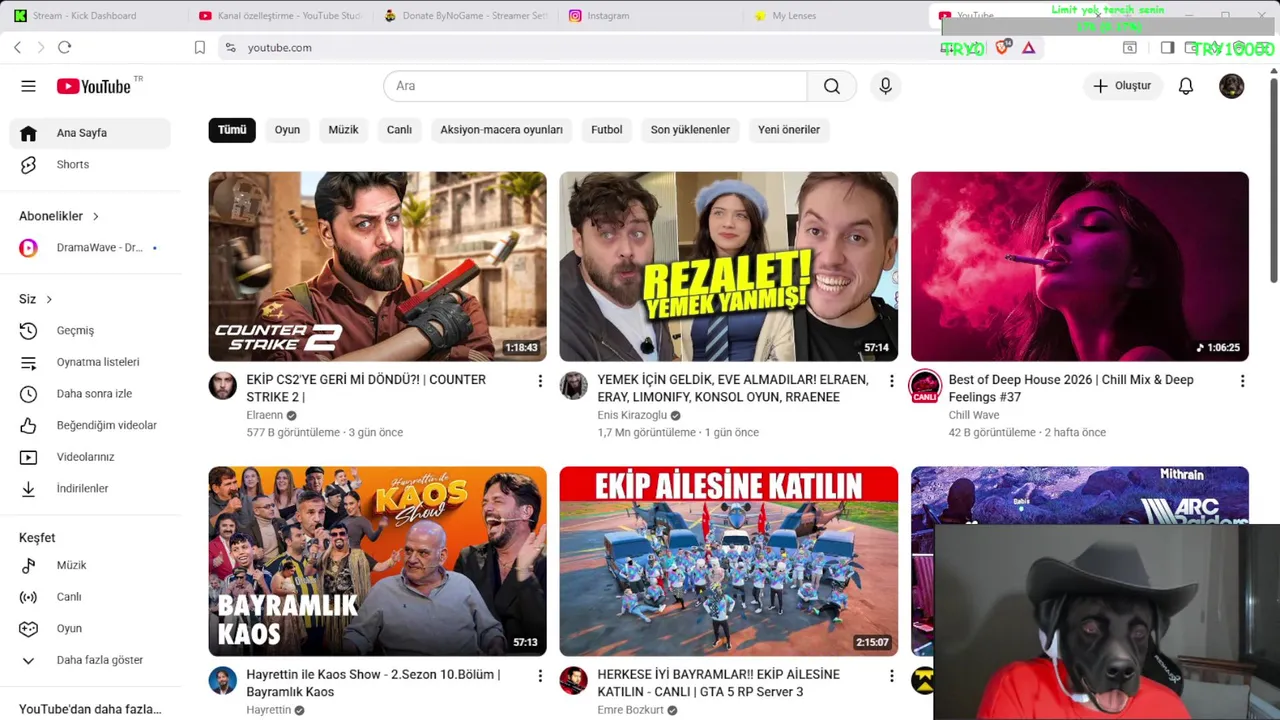Reload the page with the refresh icon
Viewport: 1280px width, 720px height.
point(64,47)
